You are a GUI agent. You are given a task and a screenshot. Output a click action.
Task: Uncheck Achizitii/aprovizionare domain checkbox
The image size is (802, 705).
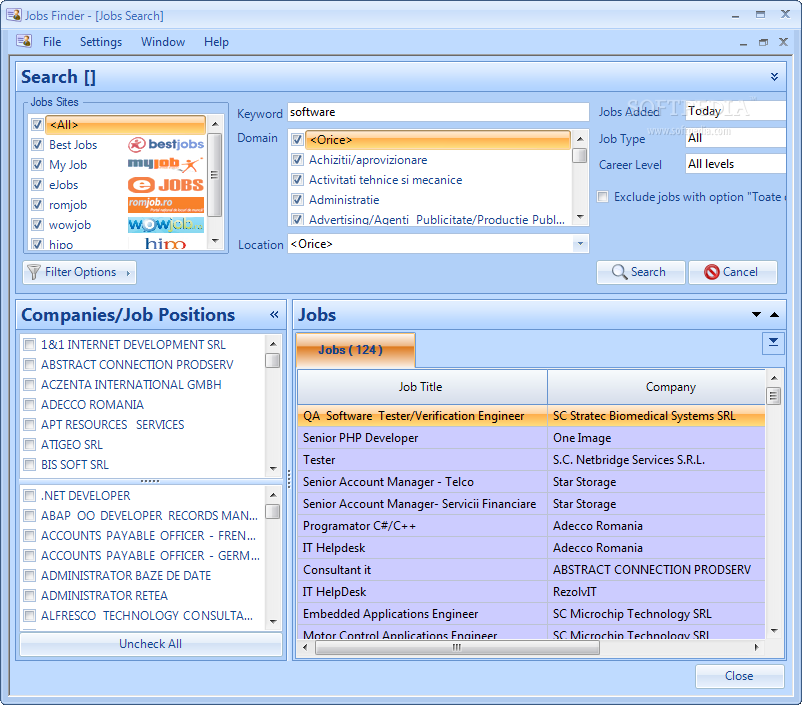[297, 160]
